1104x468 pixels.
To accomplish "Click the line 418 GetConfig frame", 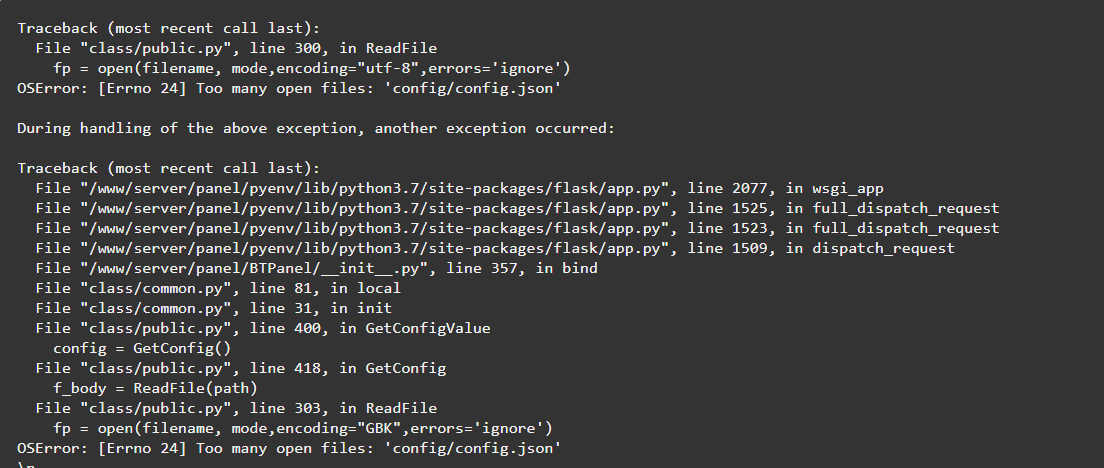I will point(240,368).
